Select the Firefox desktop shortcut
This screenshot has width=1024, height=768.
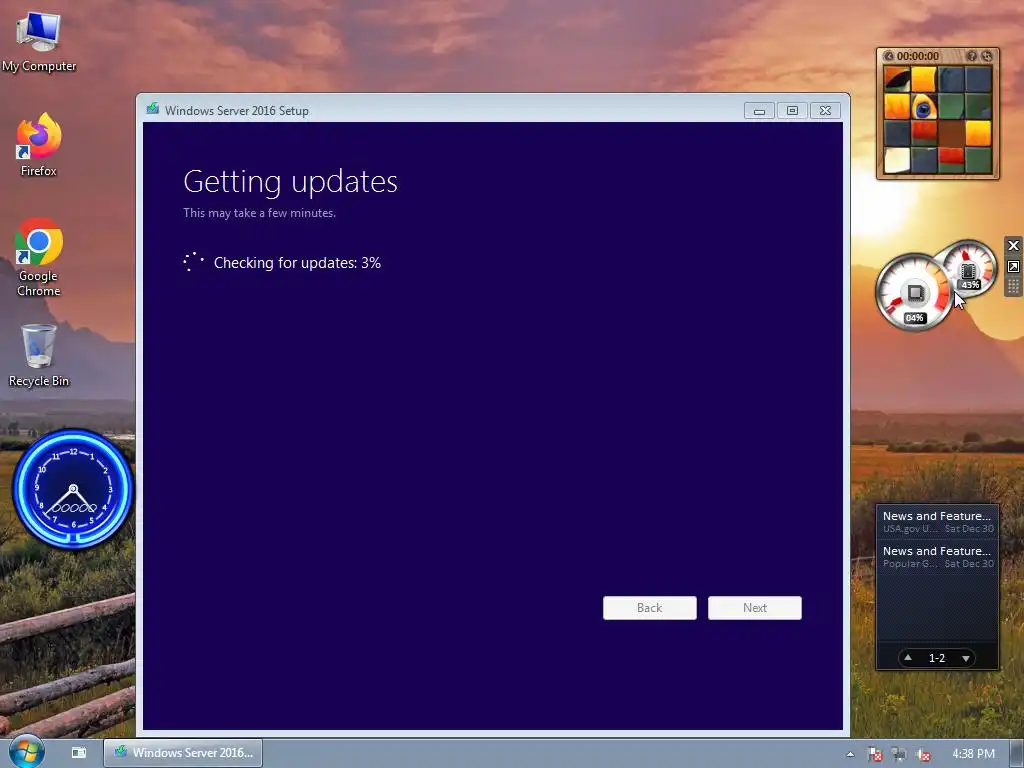point(39,144)
